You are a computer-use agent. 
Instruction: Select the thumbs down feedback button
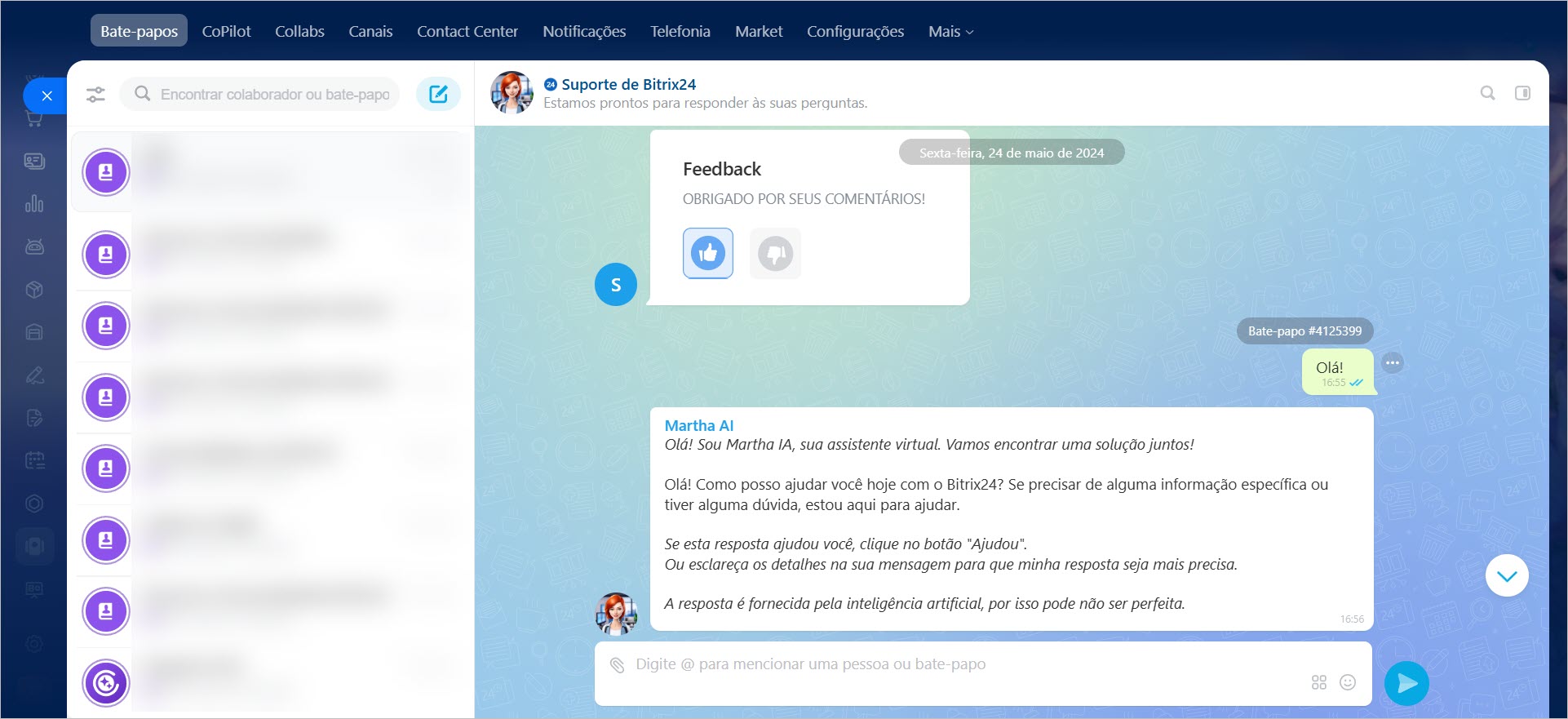[x=775, y=254]
